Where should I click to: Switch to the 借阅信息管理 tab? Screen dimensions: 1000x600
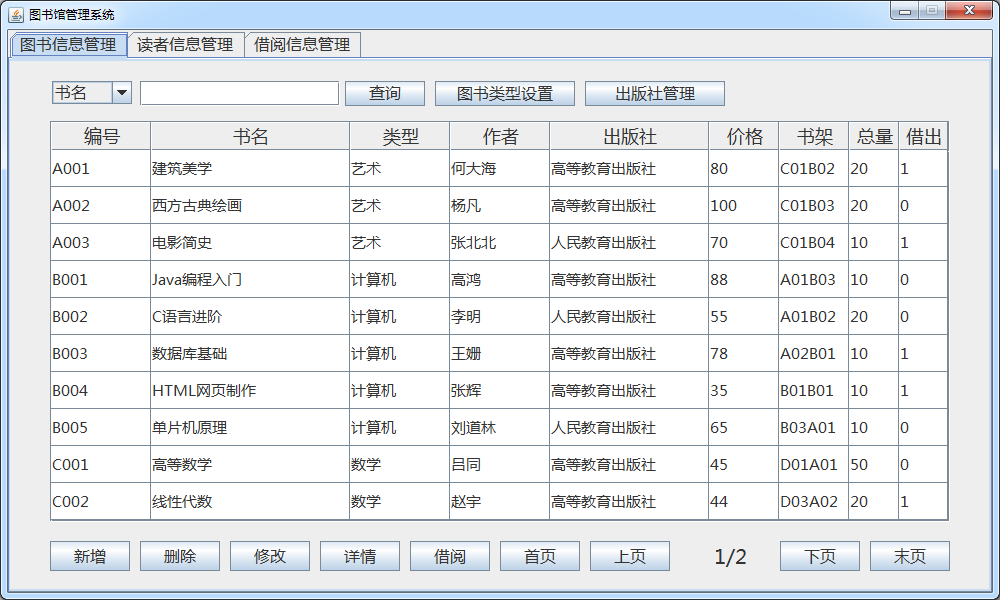coord(302,45)
